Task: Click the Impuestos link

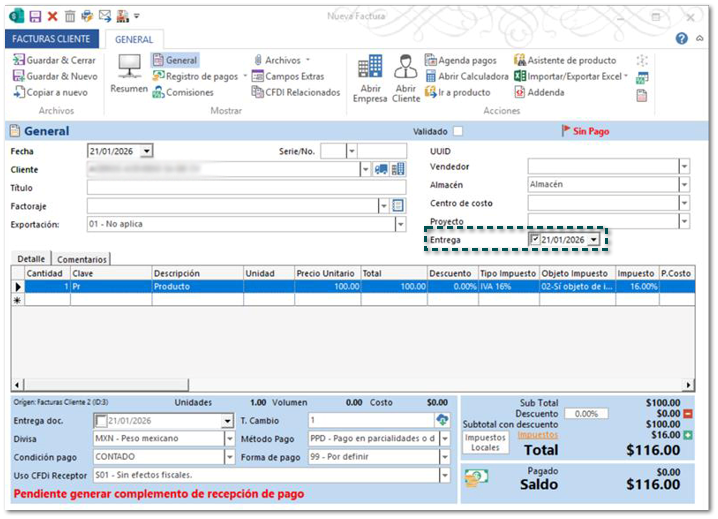Action: [x=537, y=435]
